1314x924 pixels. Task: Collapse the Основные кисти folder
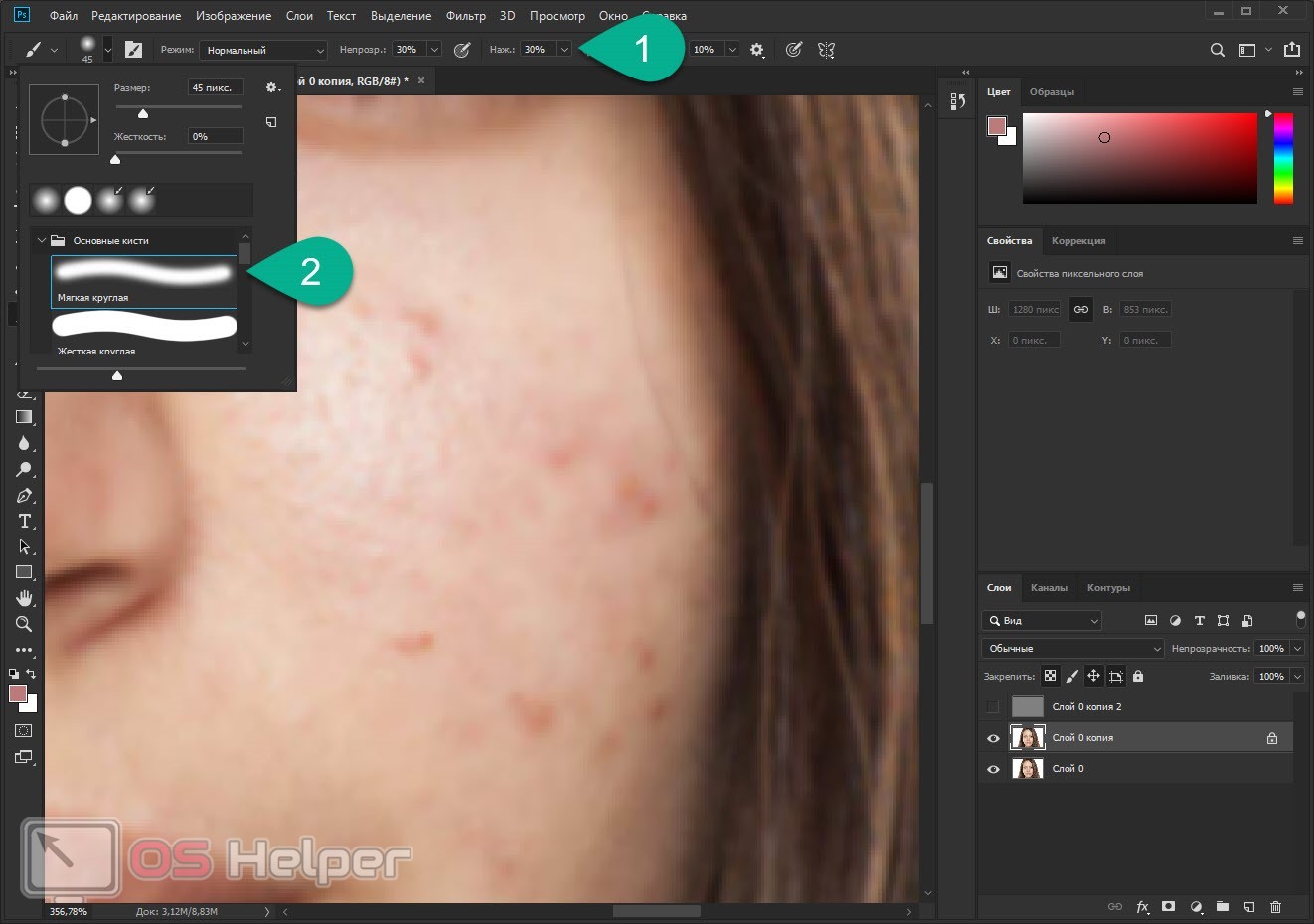tap(41, 240)
